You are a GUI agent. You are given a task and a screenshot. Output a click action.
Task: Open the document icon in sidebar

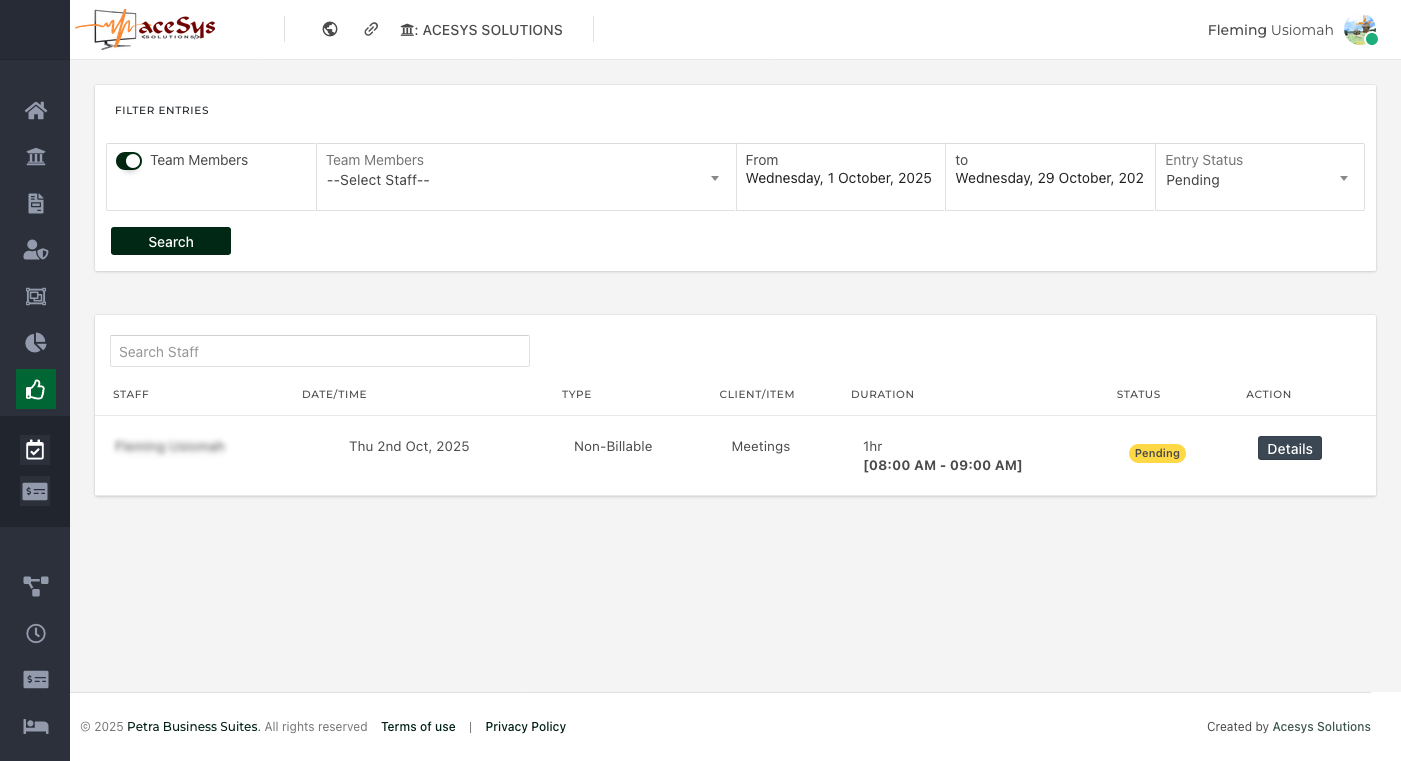pyautogui.click(x=36, y=204)
